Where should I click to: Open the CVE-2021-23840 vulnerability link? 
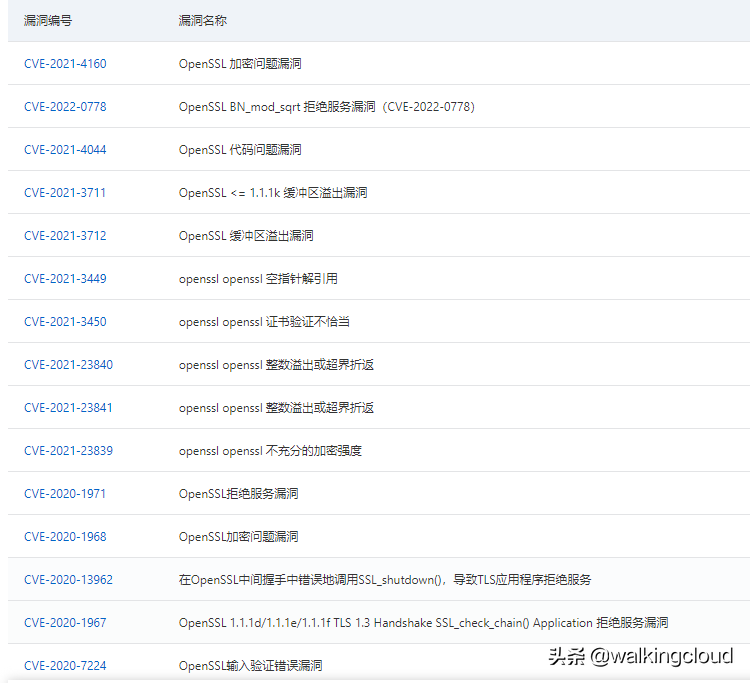point(68,365)
